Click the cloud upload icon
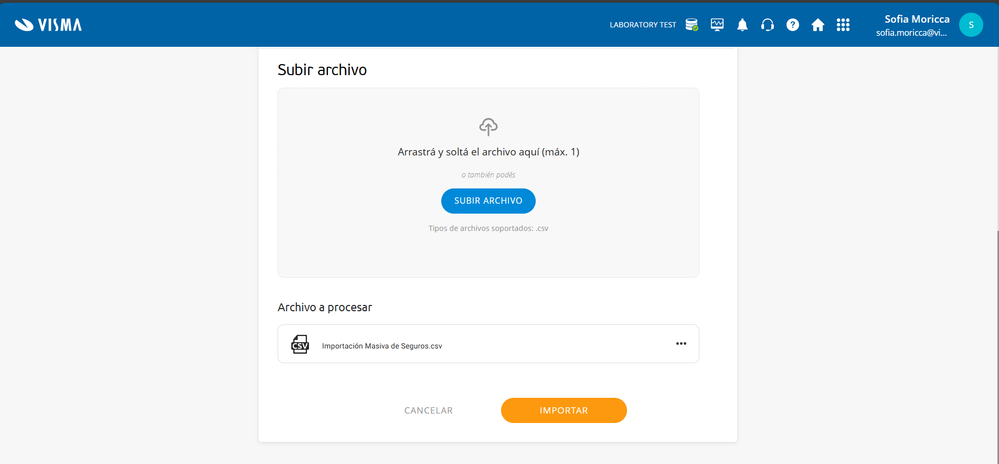 pos(488,126)
